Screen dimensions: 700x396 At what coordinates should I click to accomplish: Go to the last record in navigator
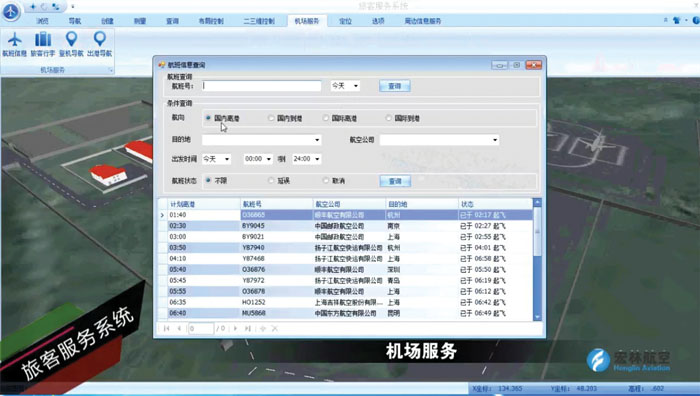(x=248, y=329)
